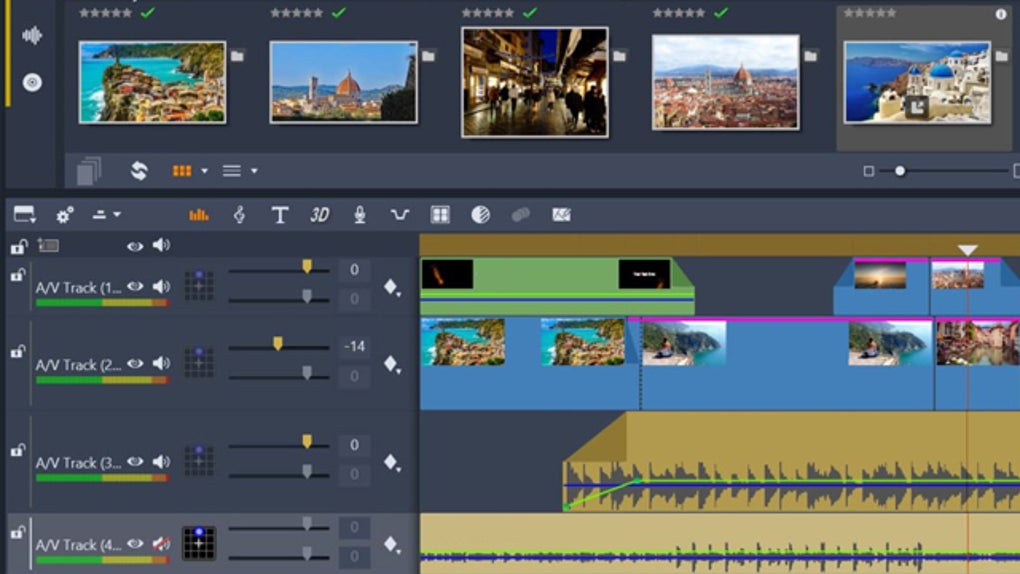Click the treble clef ScoreFitter music icon
This screenshot has height=574, width=1020.
[239, 215]
